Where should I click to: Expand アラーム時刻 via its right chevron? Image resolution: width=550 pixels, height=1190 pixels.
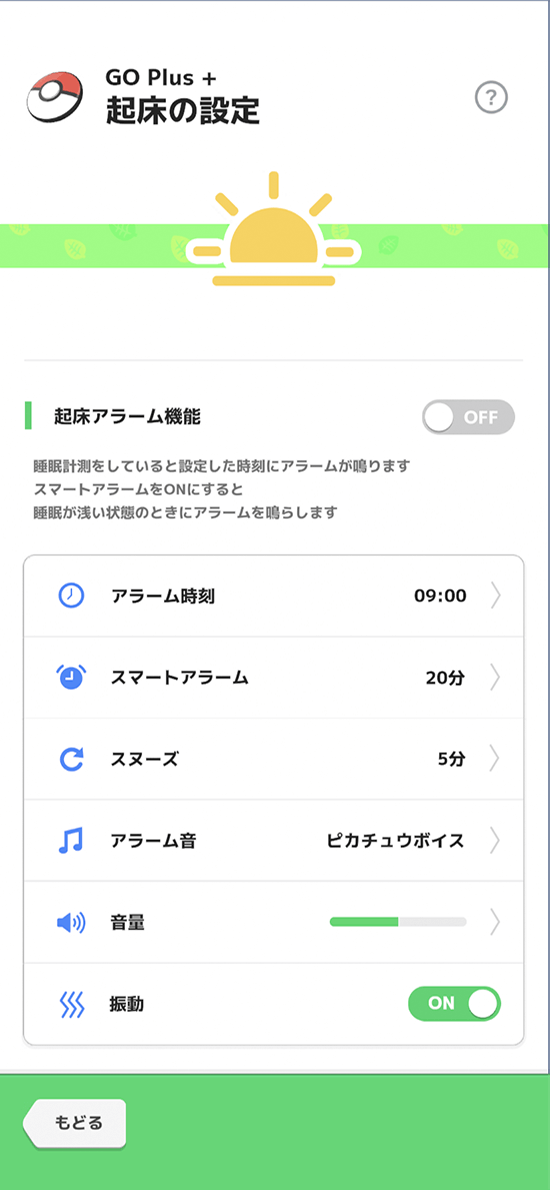[495, 596]
